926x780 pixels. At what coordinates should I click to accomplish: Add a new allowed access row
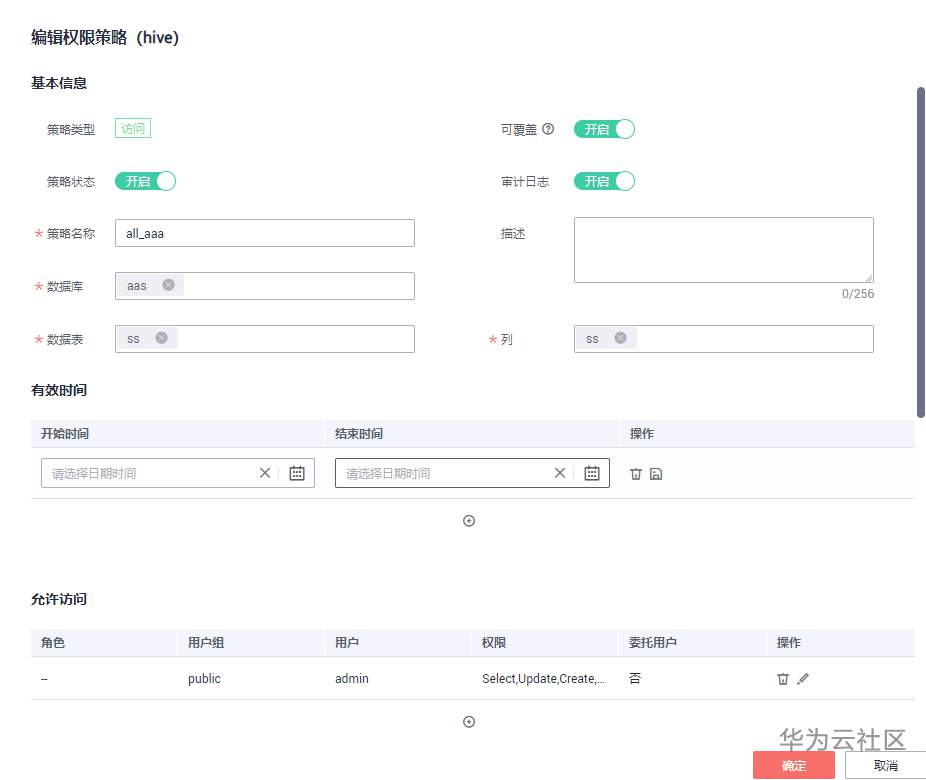pyautogui.click(x=469, y=721)
